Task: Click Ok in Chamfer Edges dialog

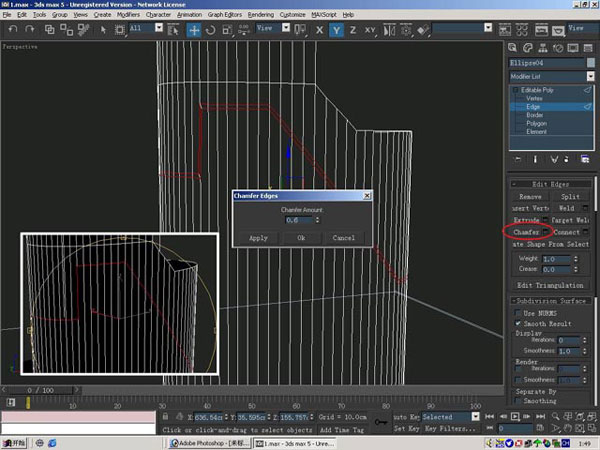Action: [300, 238]
